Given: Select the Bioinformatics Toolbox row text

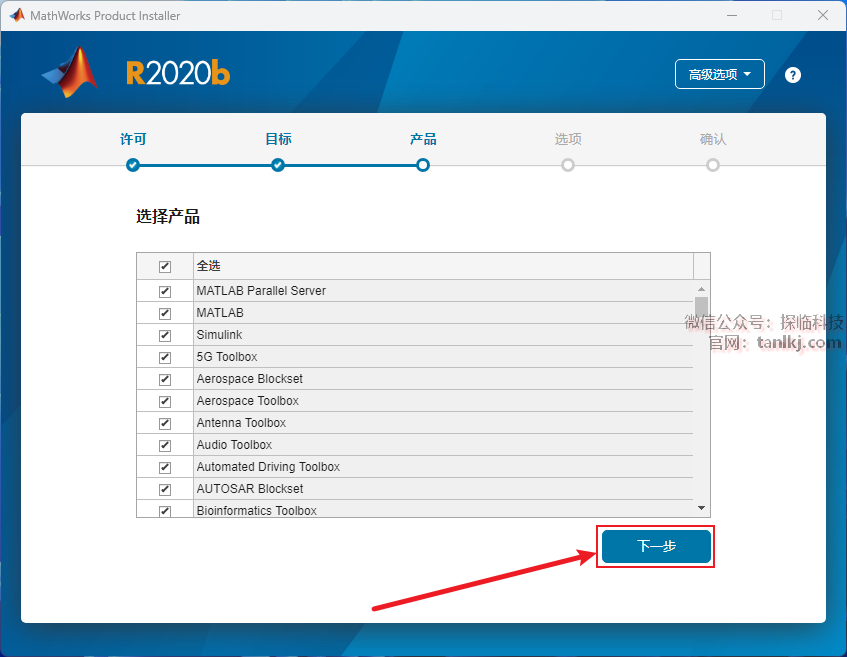Looking at the screenshot, I should pyautogui.click(x=257, y=511).
